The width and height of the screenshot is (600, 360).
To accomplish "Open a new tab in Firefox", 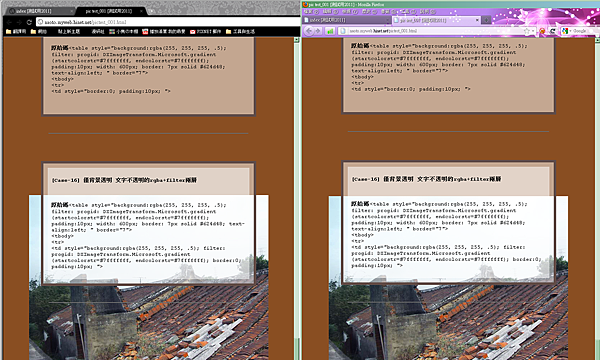I will tap(486, 20).
